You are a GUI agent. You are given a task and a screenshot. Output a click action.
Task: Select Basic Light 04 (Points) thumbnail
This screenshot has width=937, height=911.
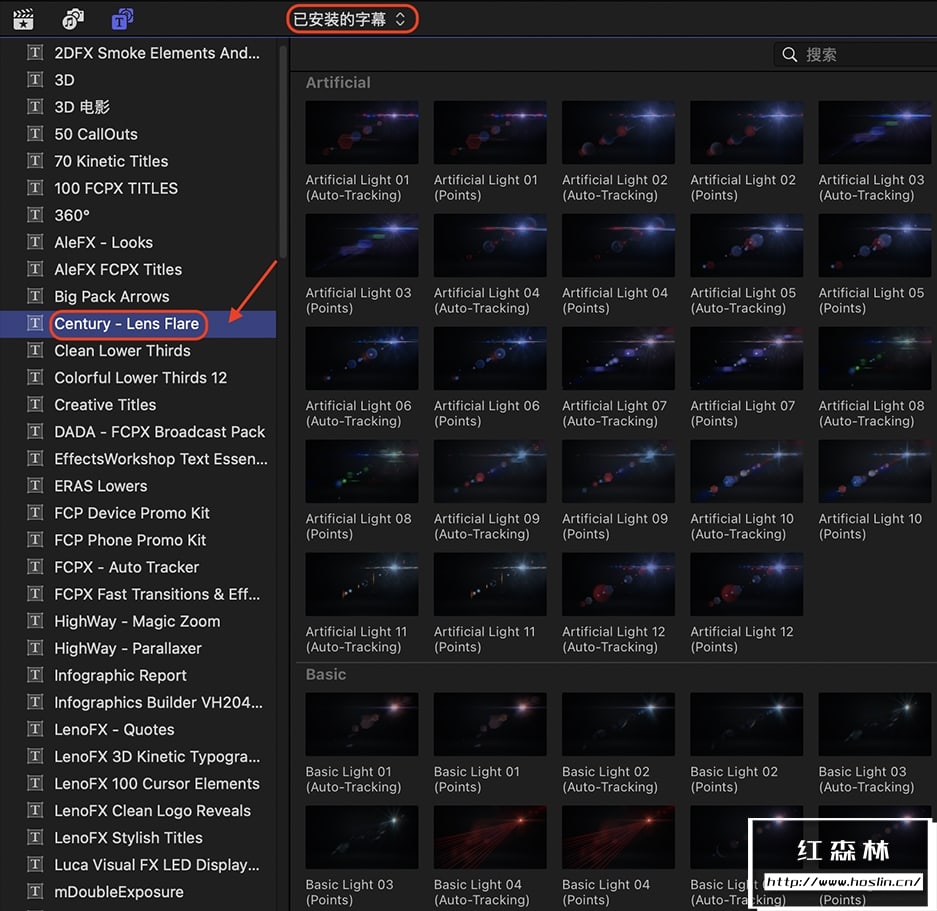click(x=618, y=837)
